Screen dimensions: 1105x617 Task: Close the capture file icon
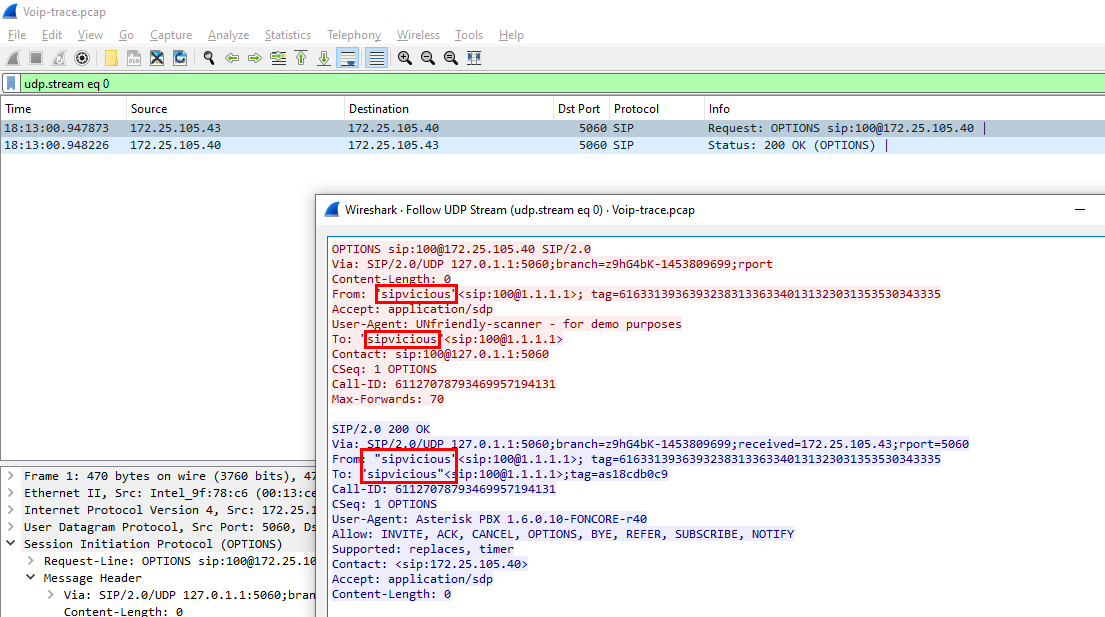coord(156,58)
